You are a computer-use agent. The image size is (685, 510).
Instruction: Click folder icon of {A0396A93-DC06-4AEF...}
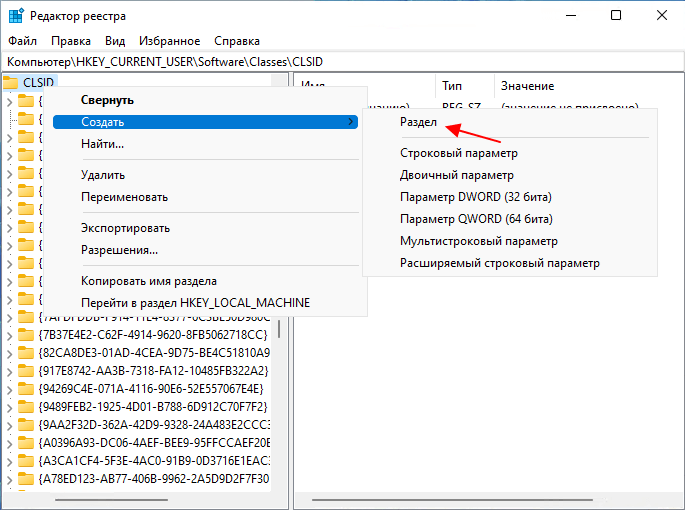[26, 443]
